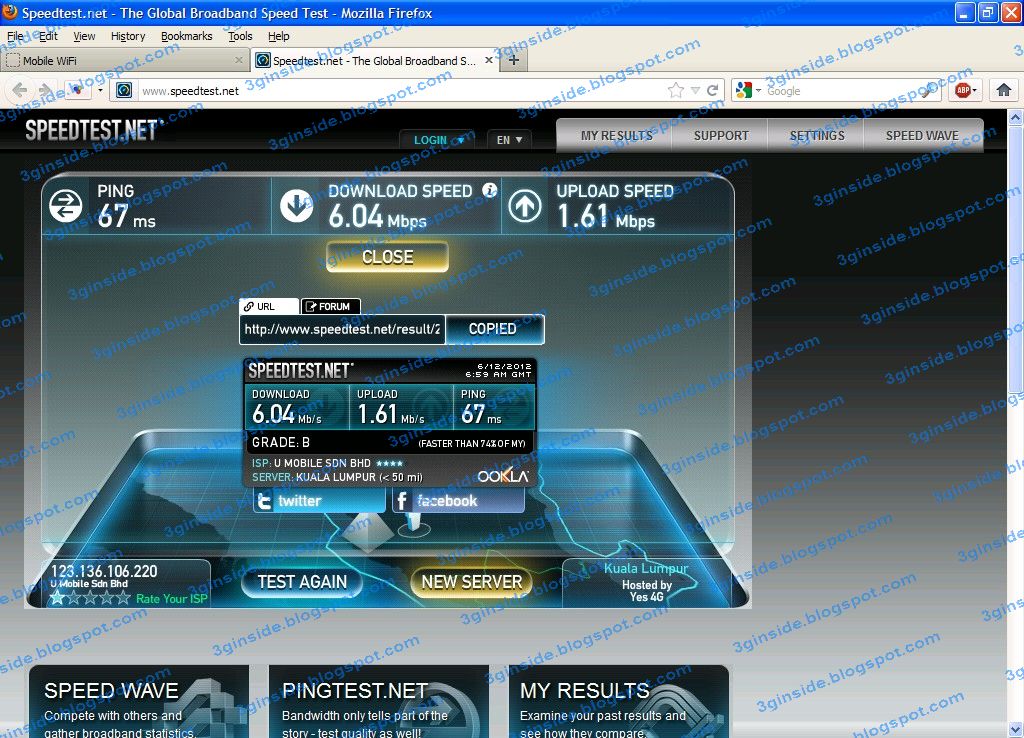Open the SPEED WAVE navigation tab

click(x=922, y=135)
